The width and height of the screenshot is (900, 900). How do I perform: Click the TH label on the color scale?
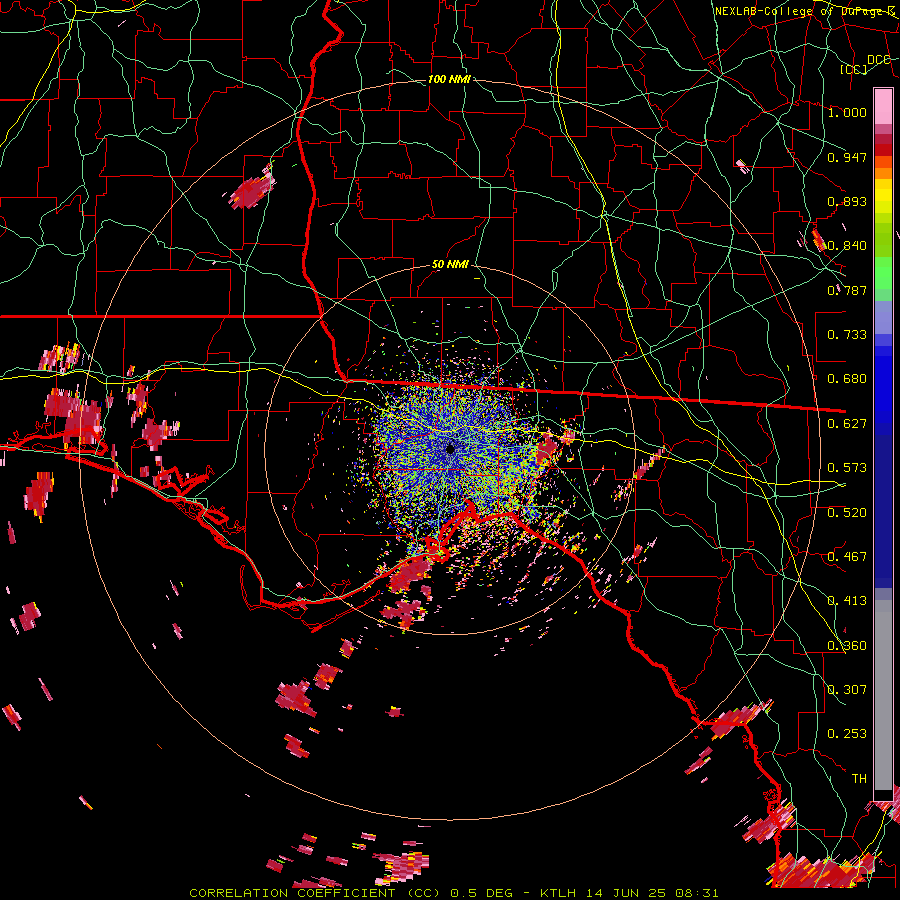859,779
